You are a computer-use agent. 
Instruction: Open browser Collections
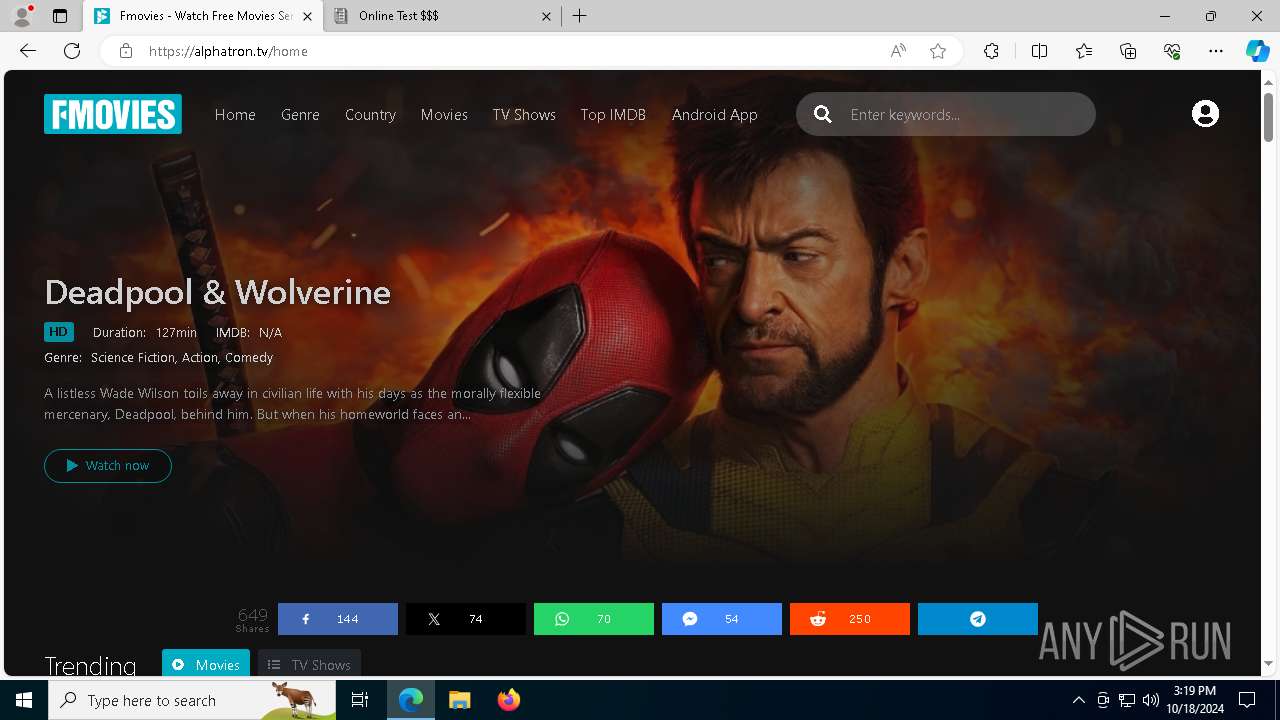coord(1128,51)
